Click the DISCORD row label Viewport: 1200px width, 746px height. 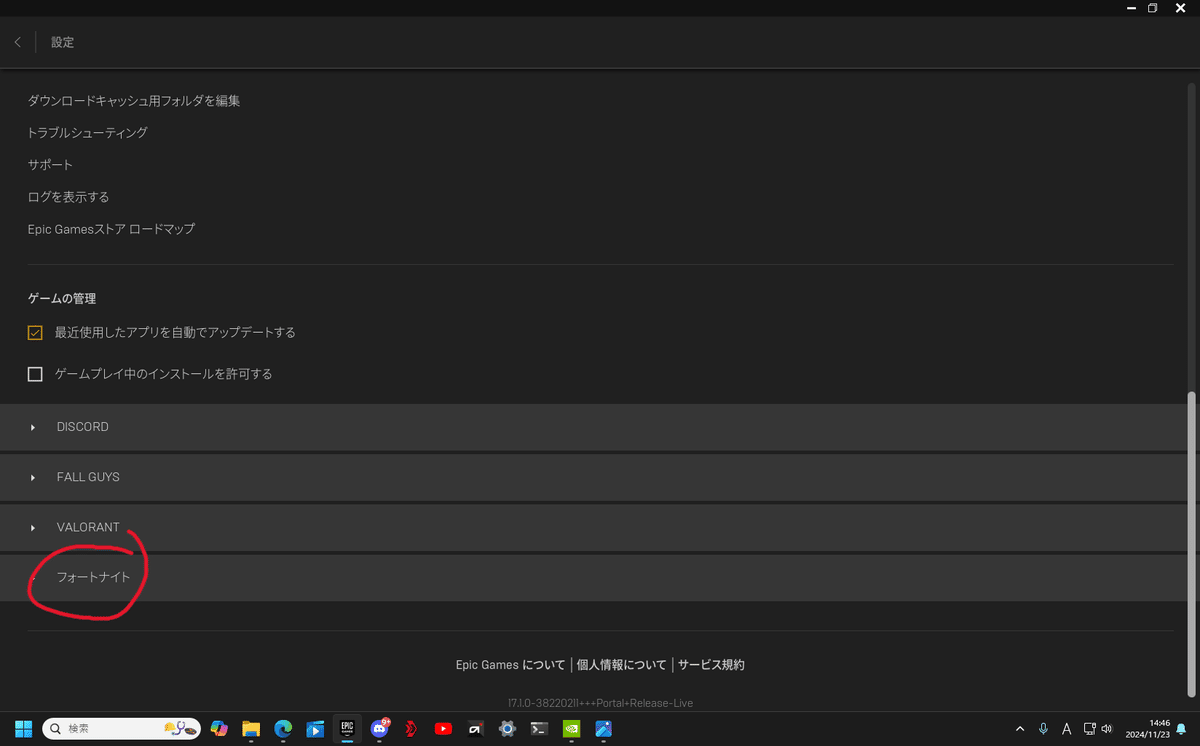point(83,427)
